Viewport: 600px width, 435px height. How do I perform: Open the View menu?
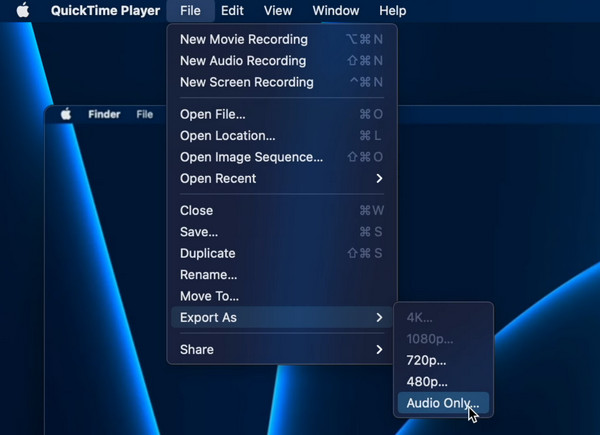(x=278, y=10)
